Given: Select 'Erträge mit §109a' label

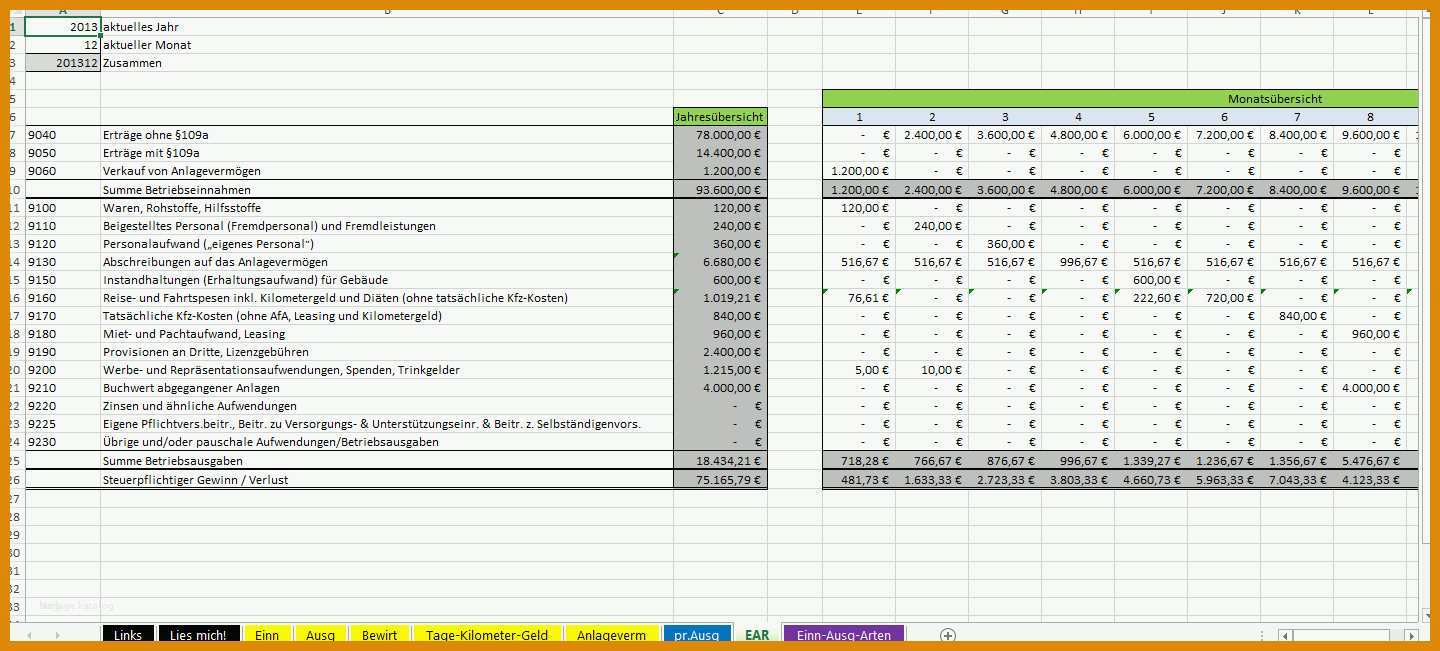Looking at the screenshot, I should [151, 153].
